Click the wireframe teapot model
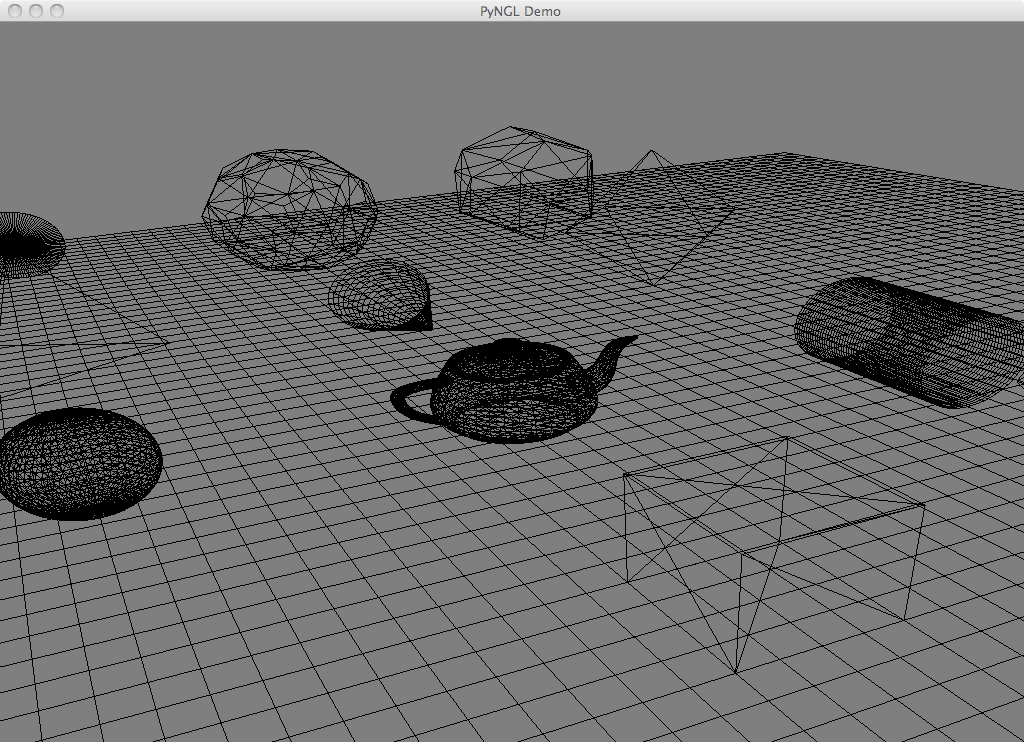The image size is (1024, 742). coord(515,390)
